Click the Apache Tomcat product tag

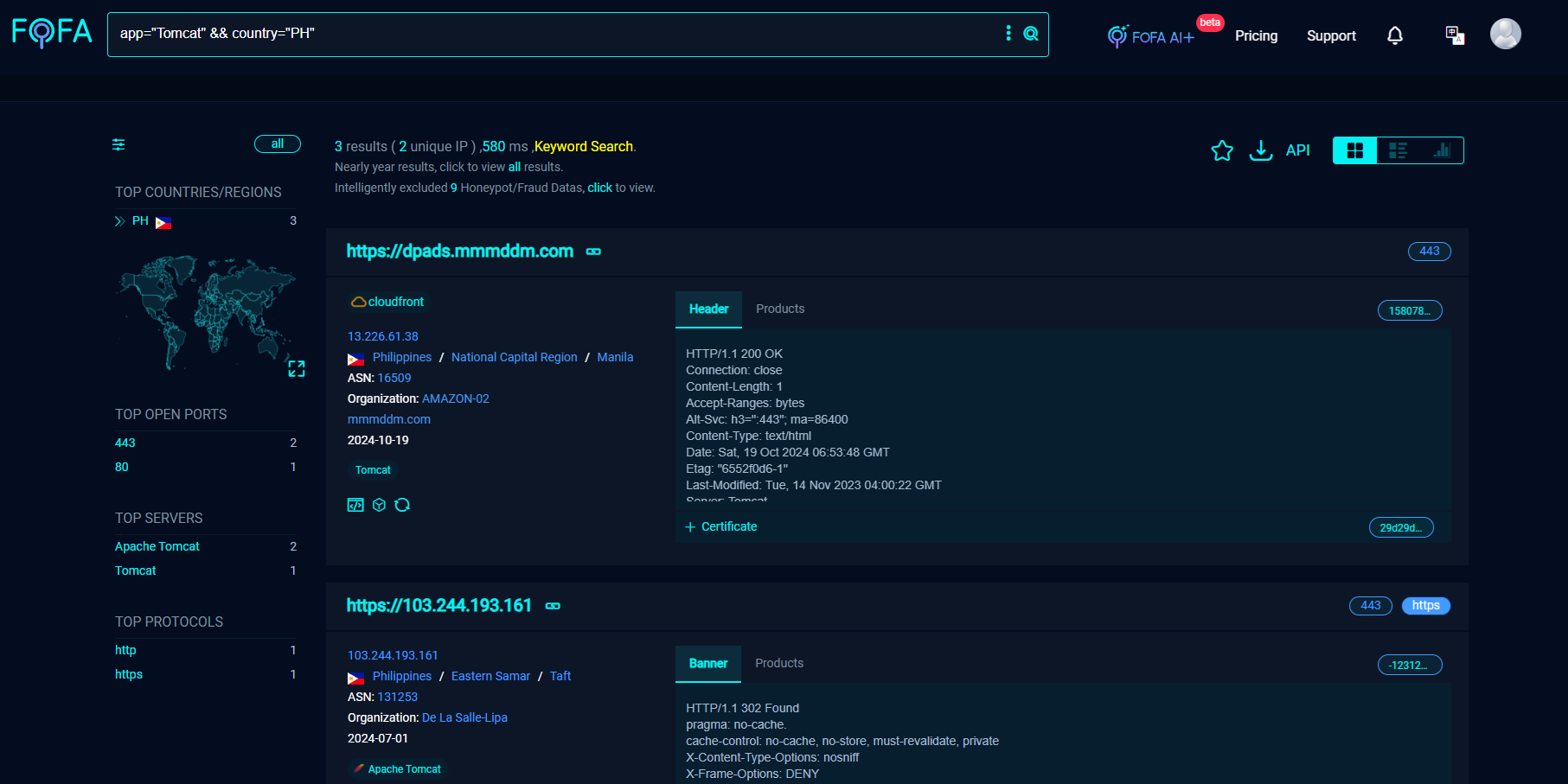point(398,769)
